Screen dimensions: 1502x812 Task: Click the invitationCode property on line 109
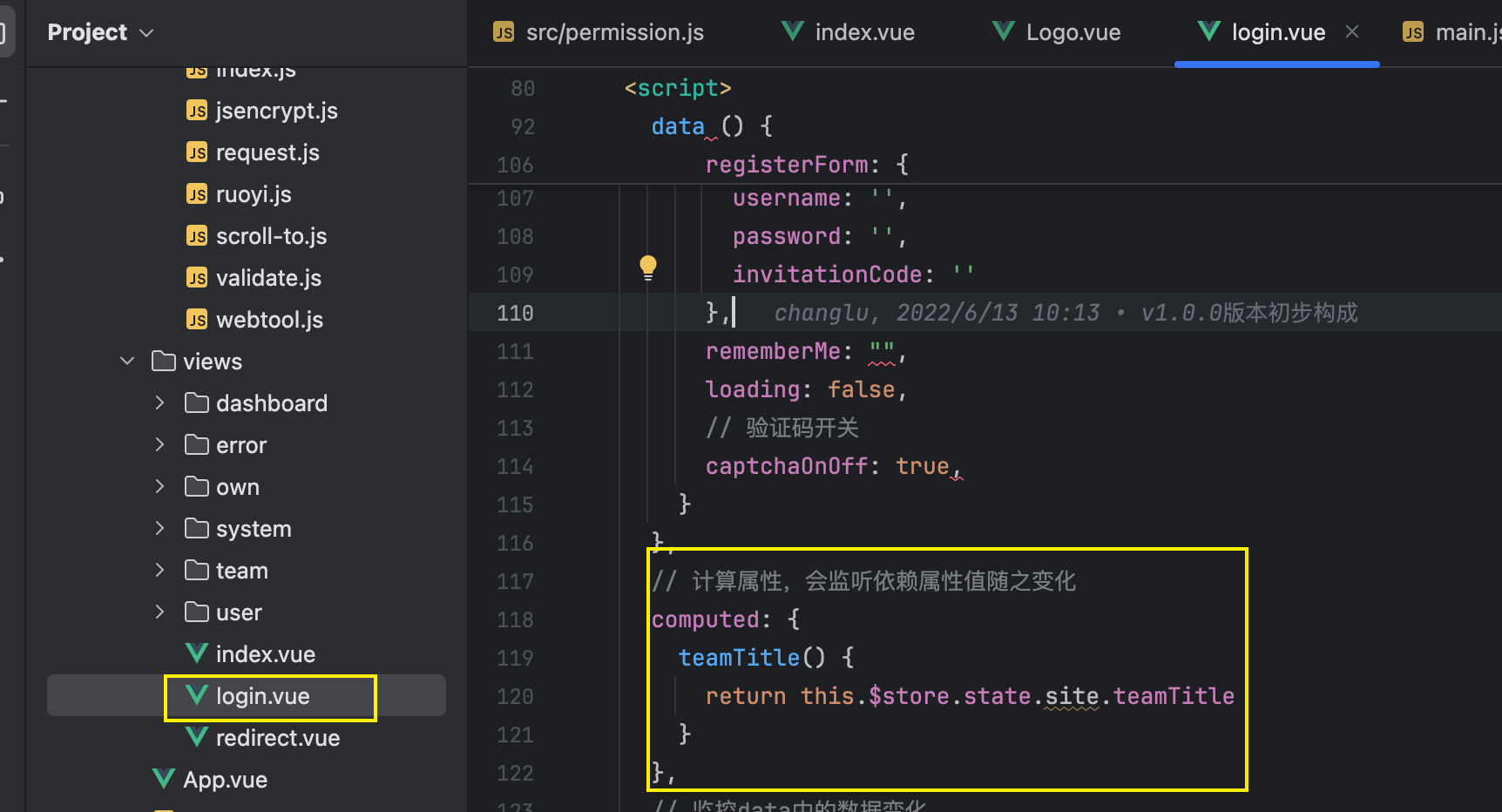point(827,274)
